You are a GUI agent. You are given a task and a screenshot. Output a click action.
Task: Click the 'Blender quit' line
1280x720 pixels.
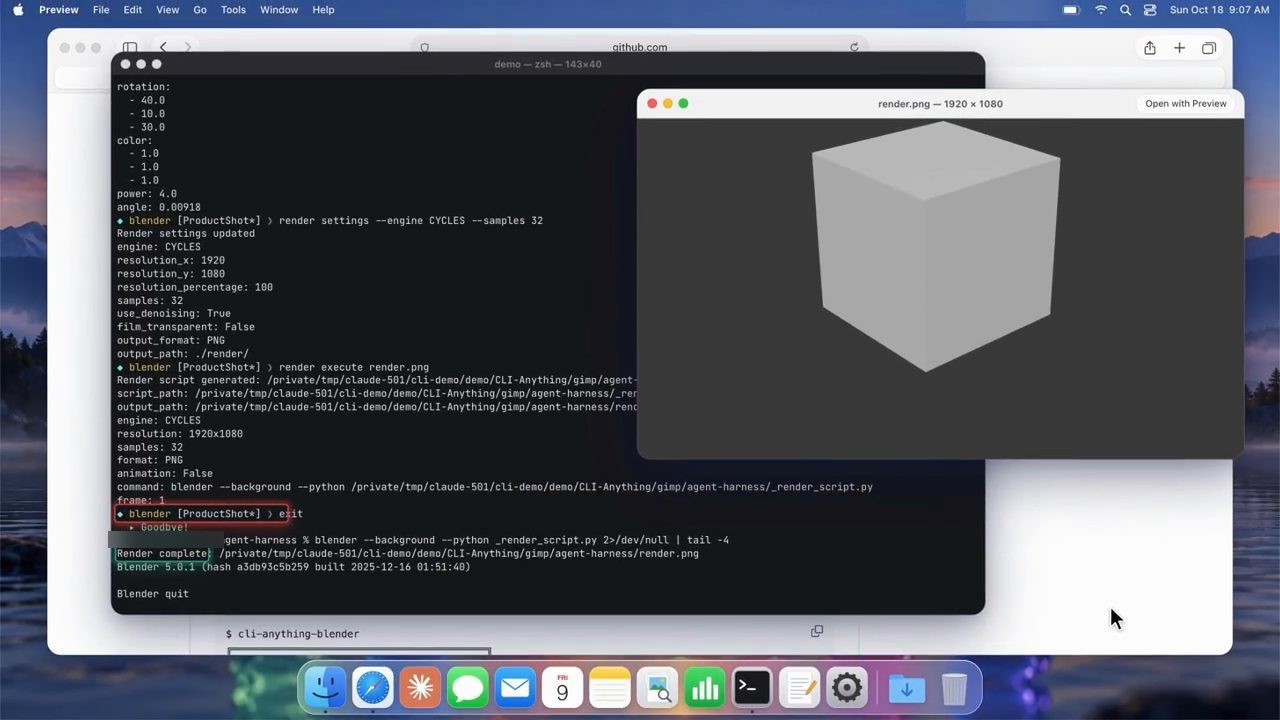coord(153,594)
